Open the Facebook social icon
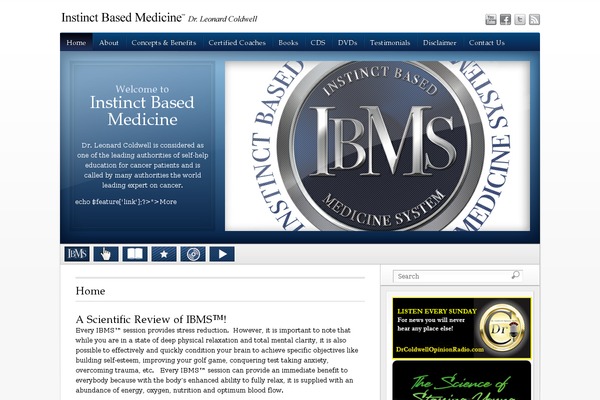The height and width of the screenshot is (400, 600). (505, 20)
